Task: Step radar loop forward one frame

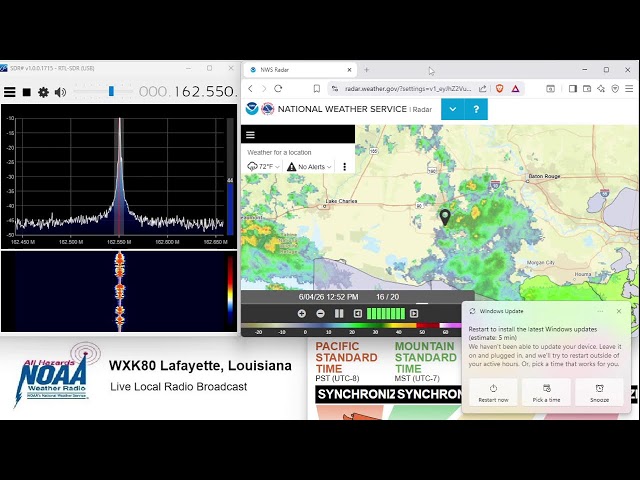Action: (x=414, y=313)
